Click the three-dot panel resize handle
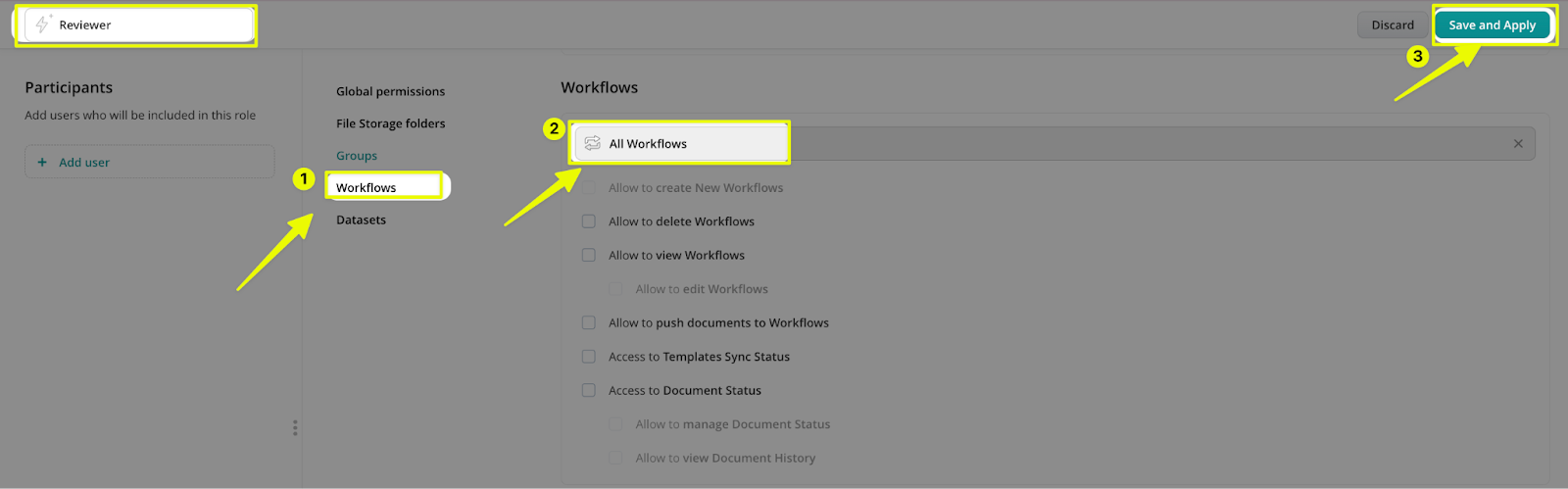Screen dimensions: 1568x489 (x=295, y=428)
